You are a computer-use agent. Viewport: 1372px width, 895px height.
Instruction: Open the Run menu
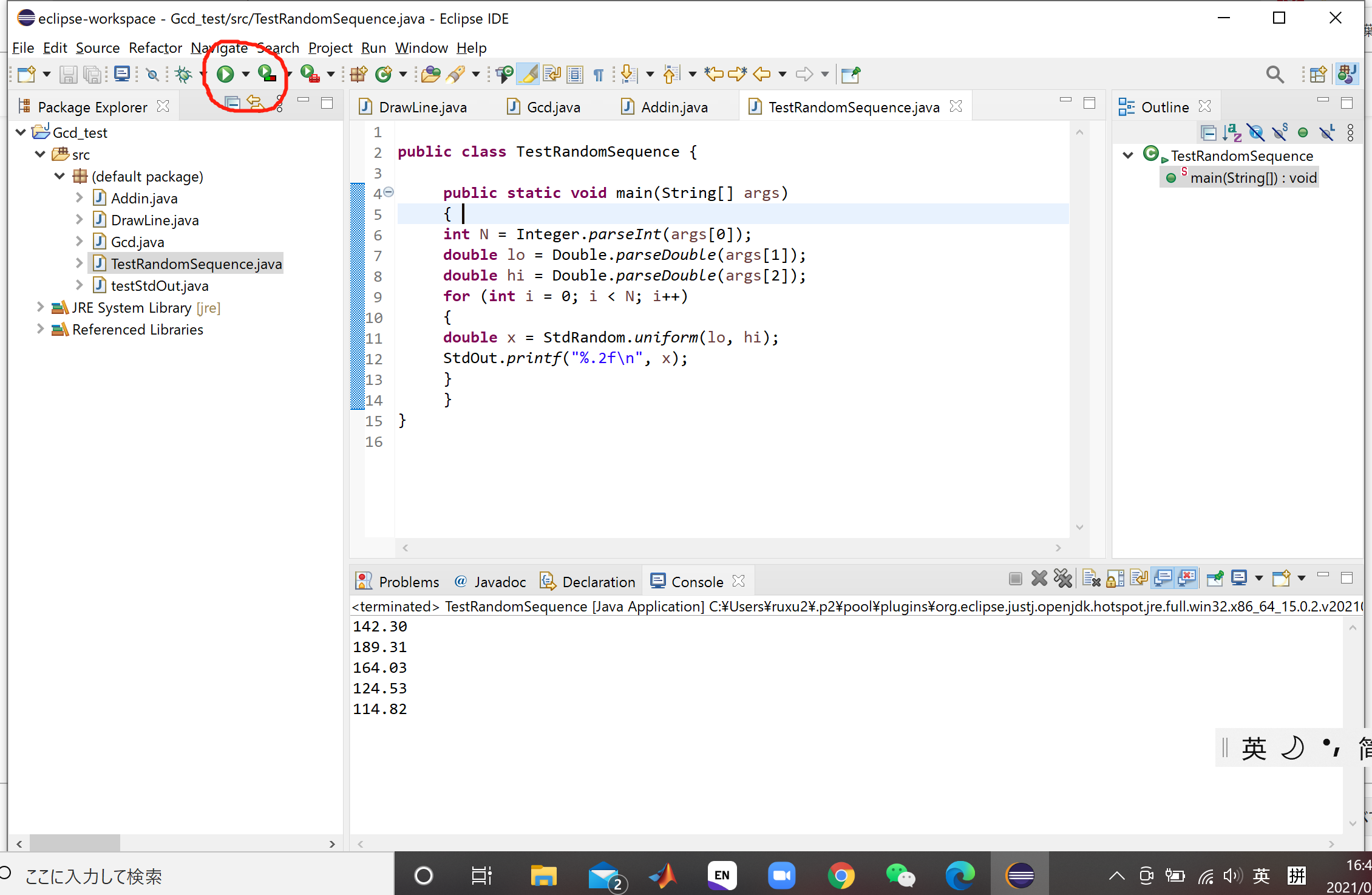(373, 47)
